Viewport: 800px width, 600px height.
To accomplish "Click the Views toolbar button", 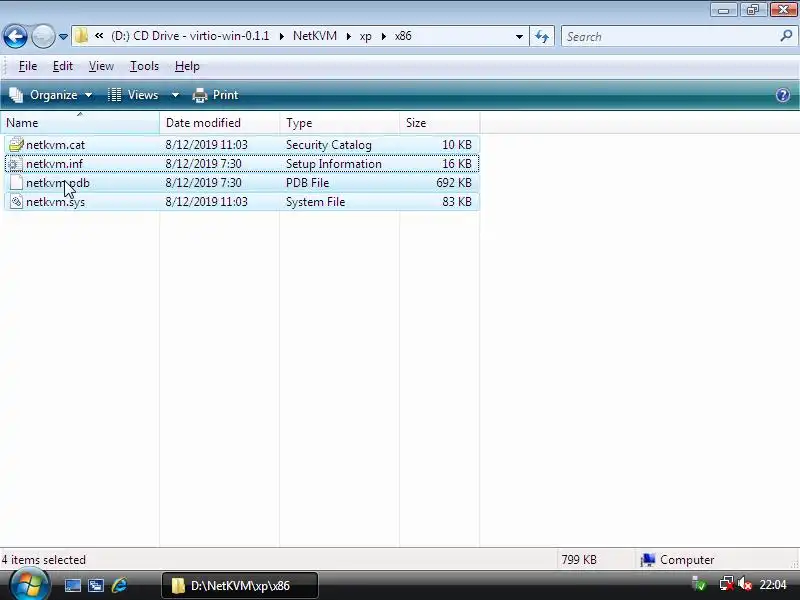I will point(134,95).
